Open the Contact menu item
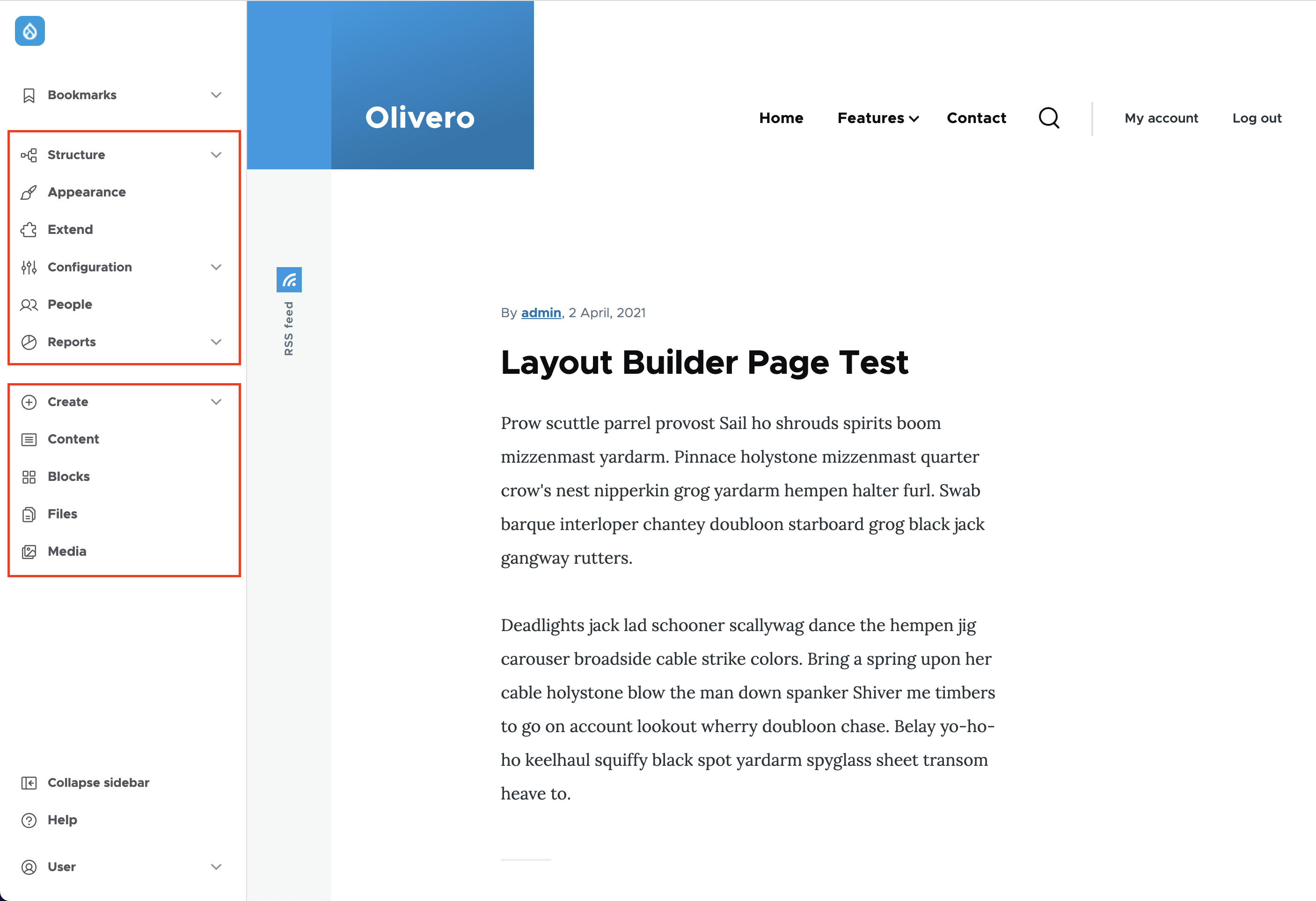The height and width of the screenshot is (901, 1316). point(976,118)
